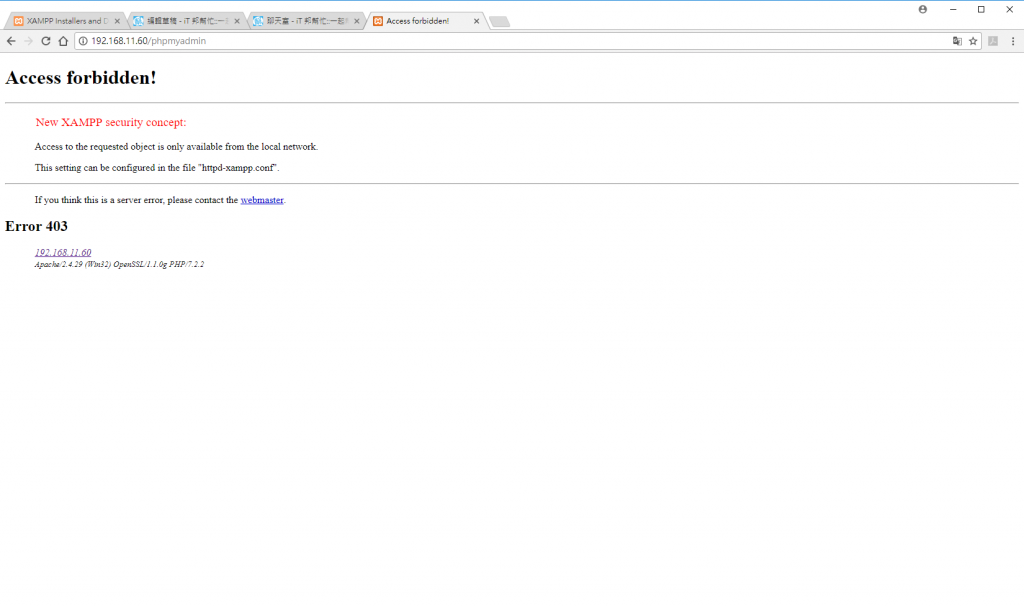Bookmark this page with the star icon

973,40
